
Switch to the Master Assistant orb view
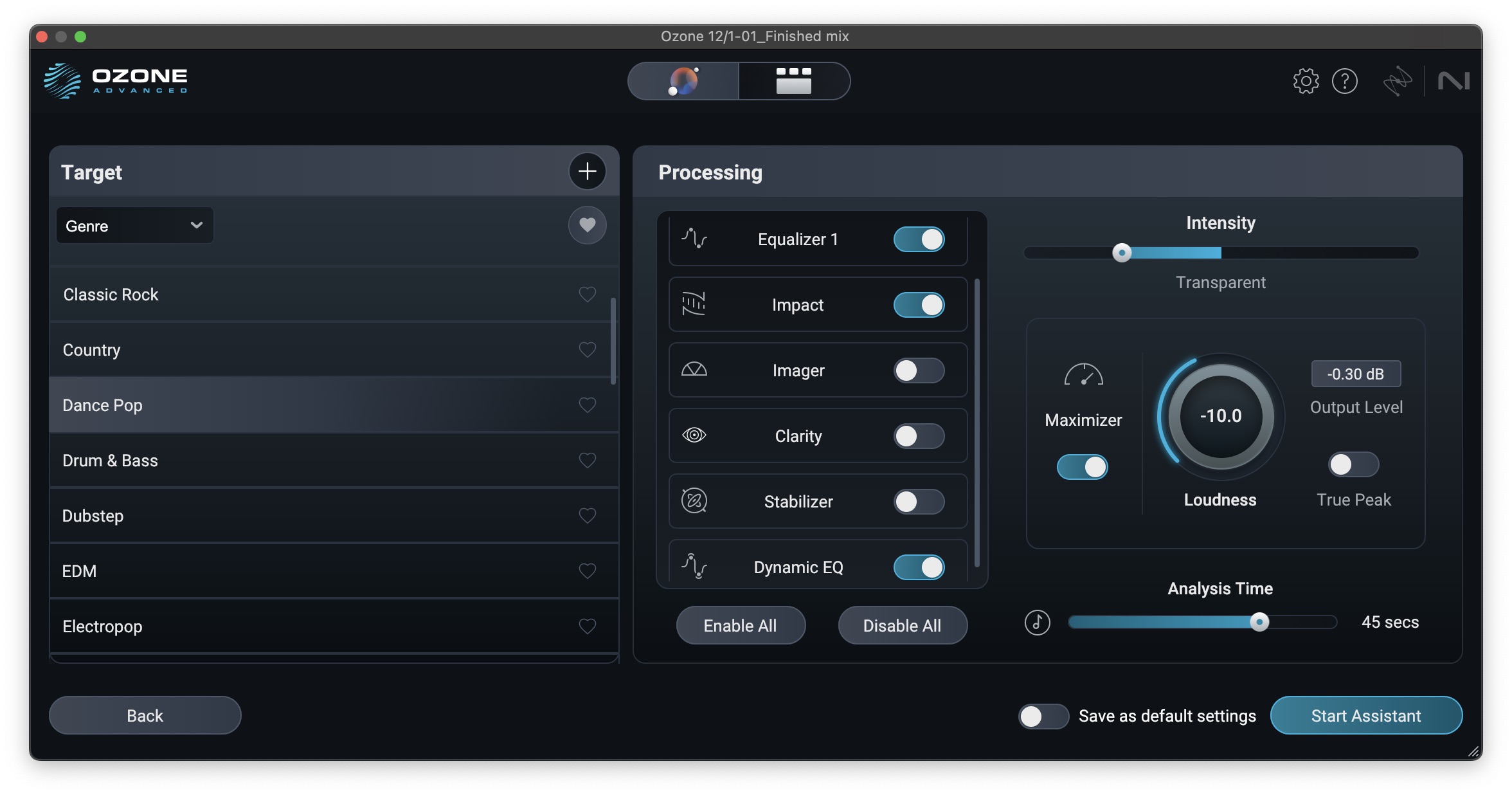683,81
